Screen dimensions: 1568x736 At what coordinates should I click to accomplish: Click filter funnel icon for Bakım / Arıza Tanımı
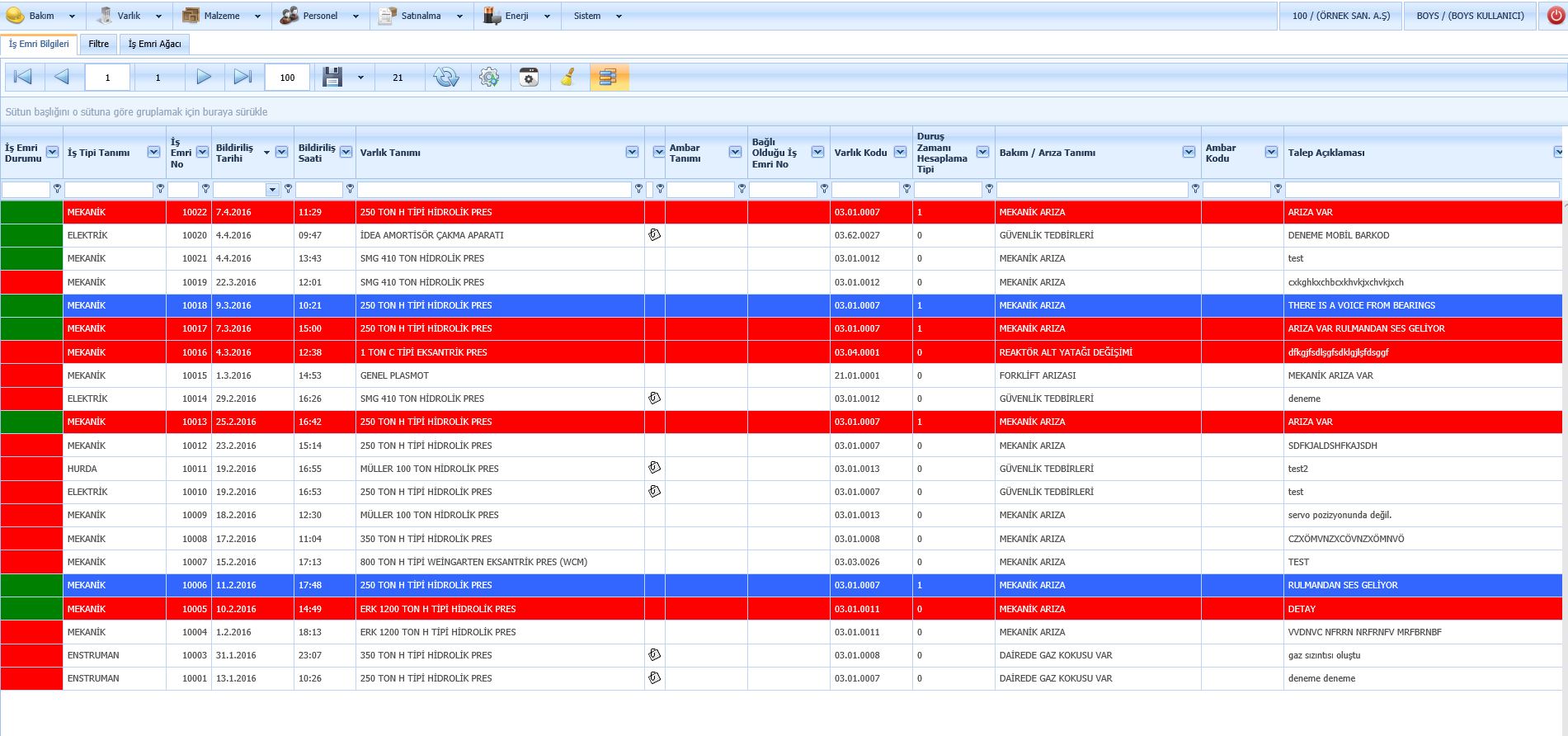(x=1195, y=189)
